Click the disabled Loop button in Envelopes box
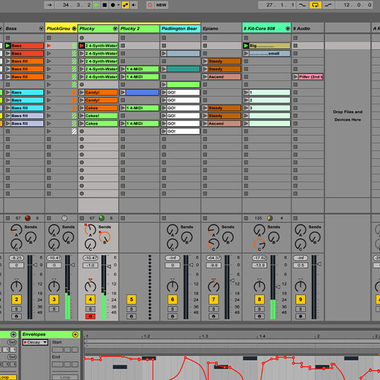The height and width of the screenshot is (380, 380). (x=65, y=377)
